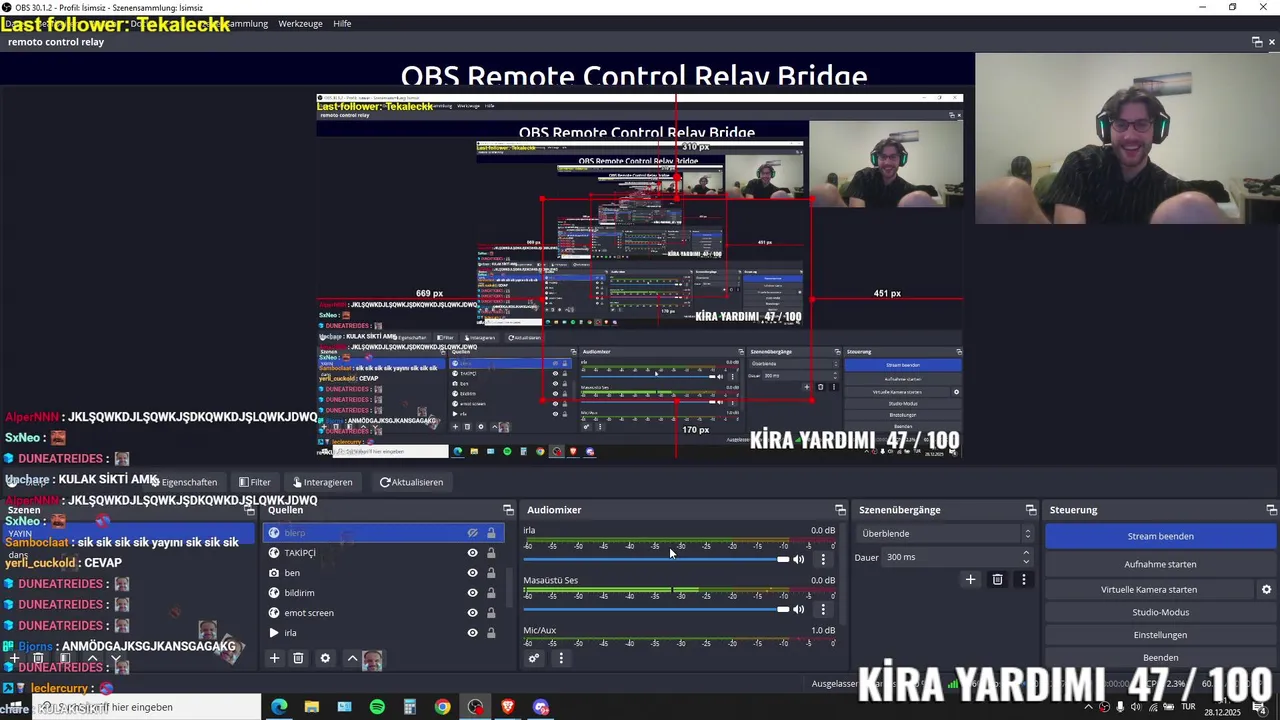Open the Werkzeuge menu
Viewport: 1280px width, 720px height.
[x=300, y=23]
